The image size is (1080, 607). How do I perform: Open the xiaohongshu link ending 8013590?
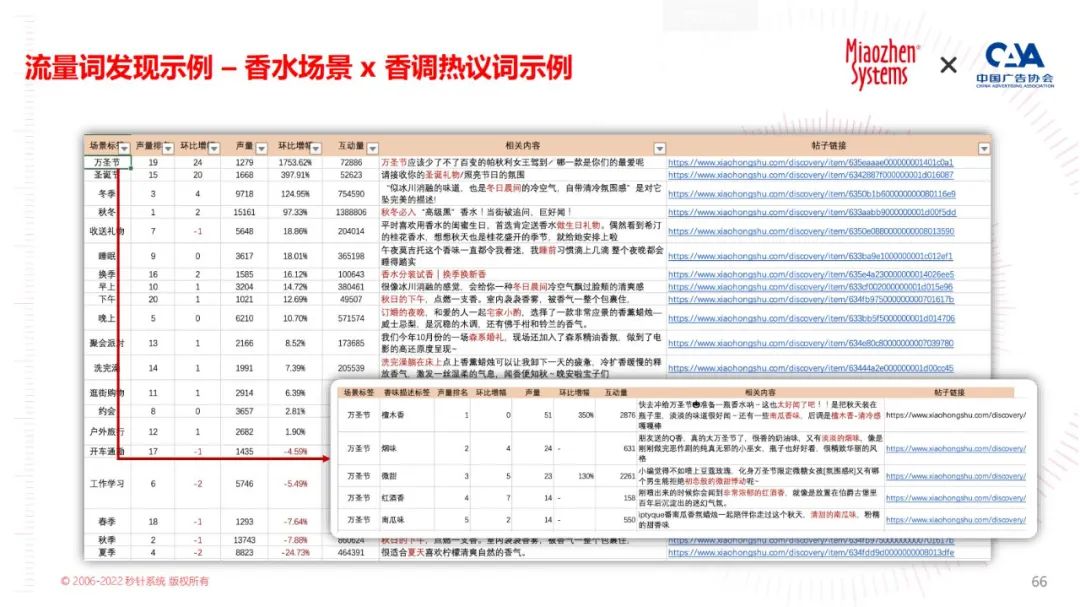[811, 232]
